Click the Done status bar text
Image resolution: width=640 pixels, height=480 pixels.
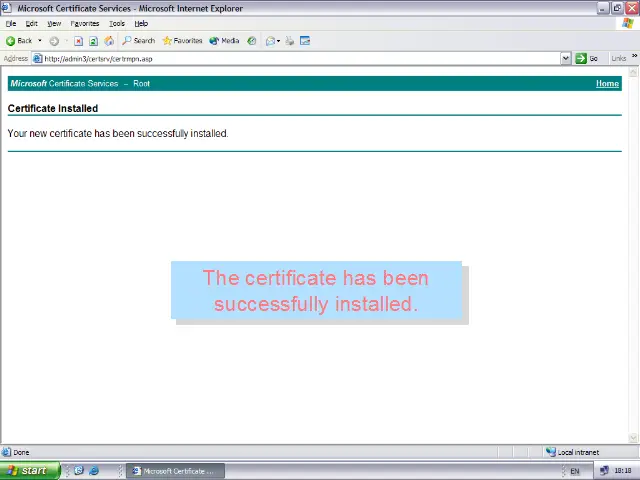click(21, 452)
